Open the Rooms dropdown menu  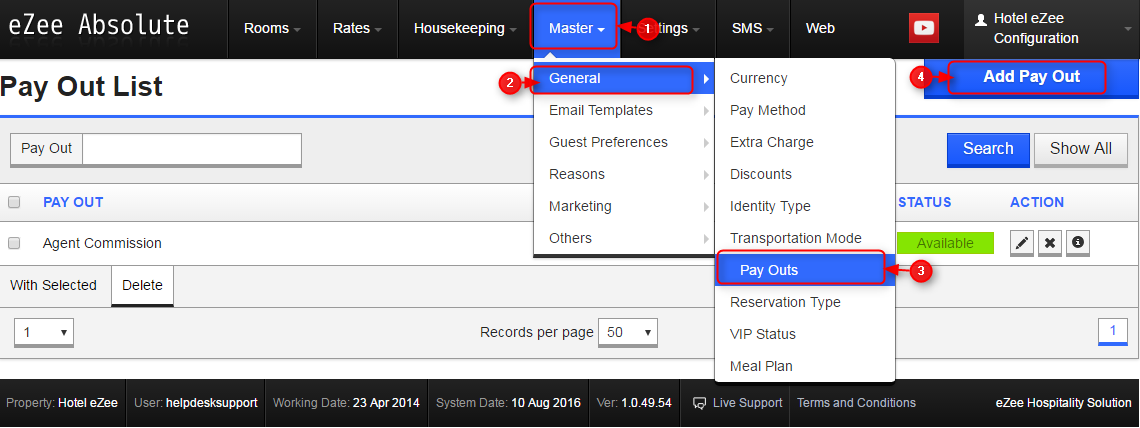(272, 29)
